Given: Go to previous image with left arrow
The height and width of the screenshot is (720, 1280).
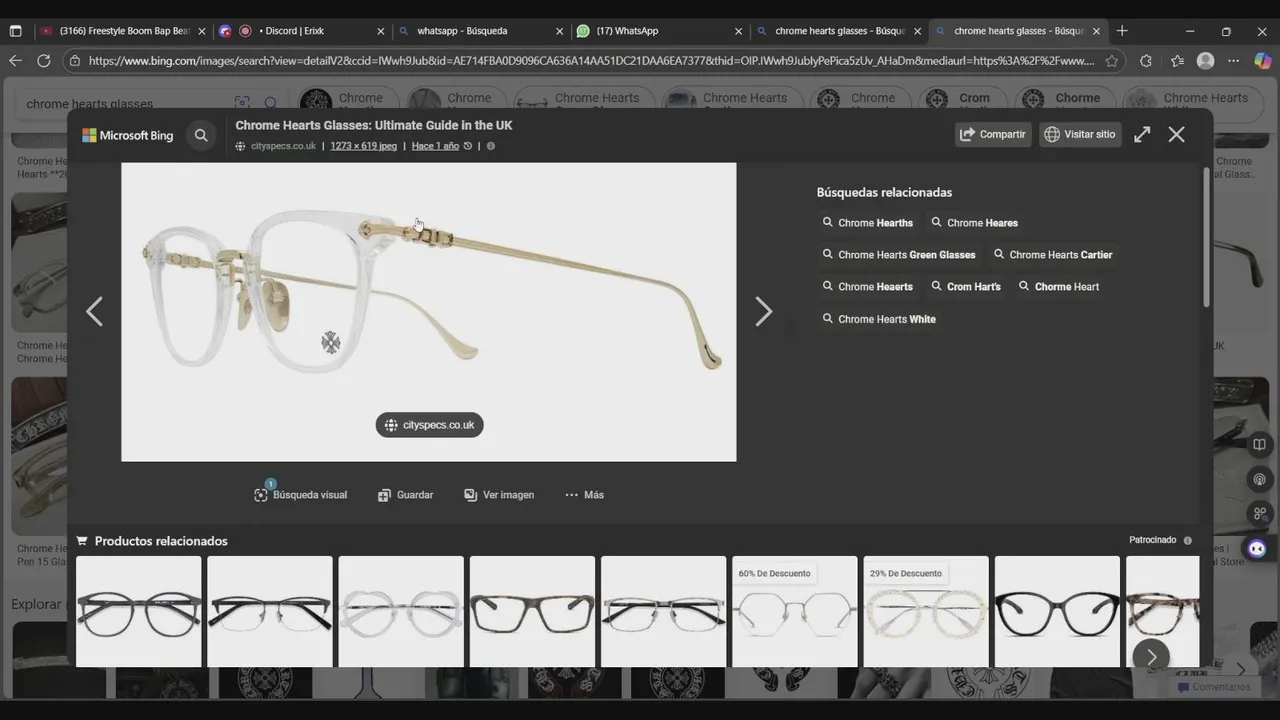Looking at the screenshot, I should pos(94,312).
